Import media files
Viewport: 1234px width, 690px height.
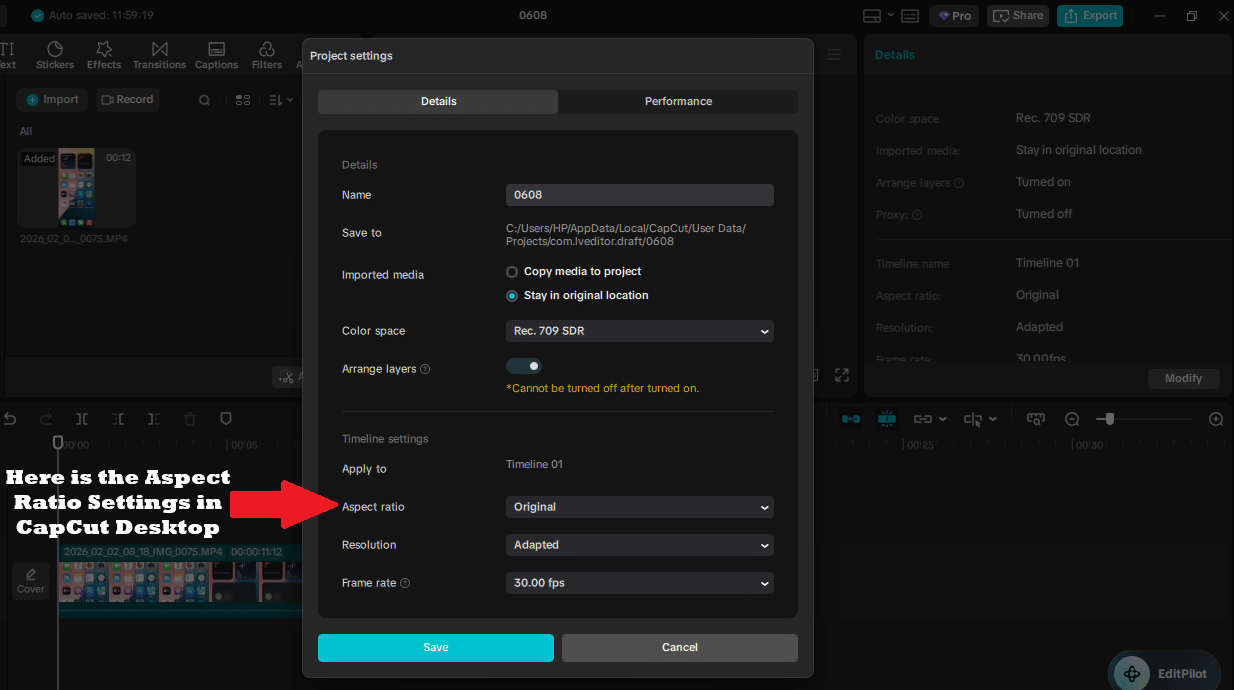(x=52, y=100)
